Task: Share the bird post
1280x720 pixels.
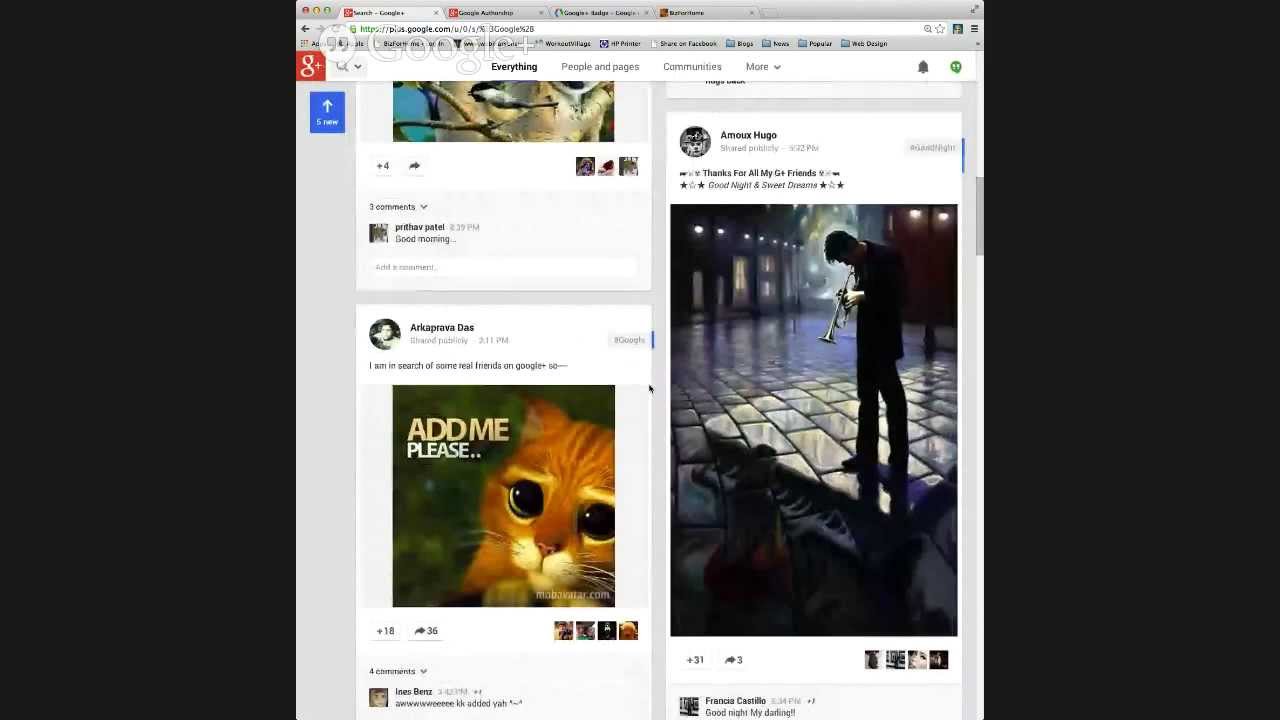Action: (414, 166)
